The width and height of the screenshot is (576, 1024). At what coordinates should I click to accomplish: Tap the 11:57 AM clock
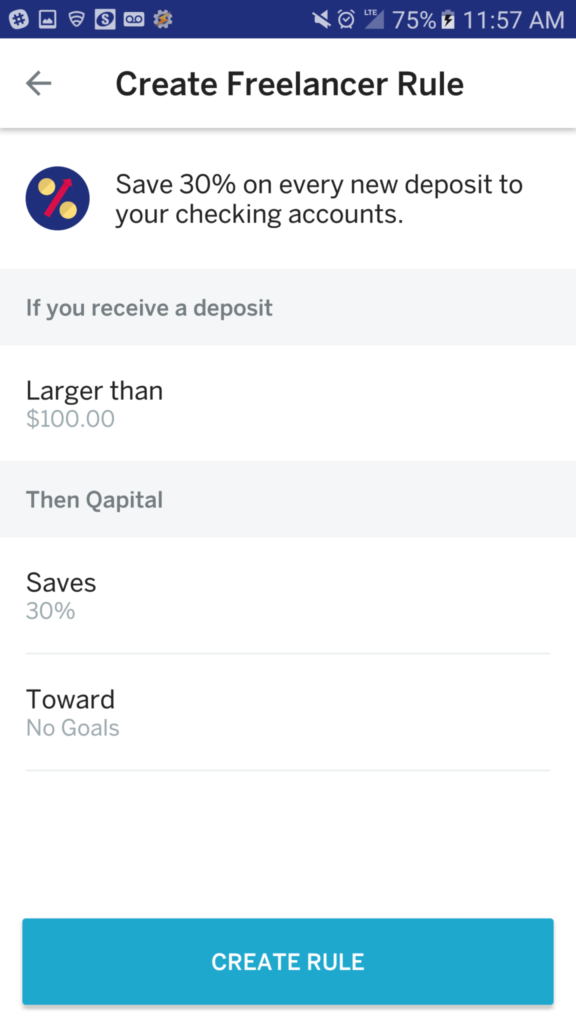pyautogui.click(x=513, y=20)
